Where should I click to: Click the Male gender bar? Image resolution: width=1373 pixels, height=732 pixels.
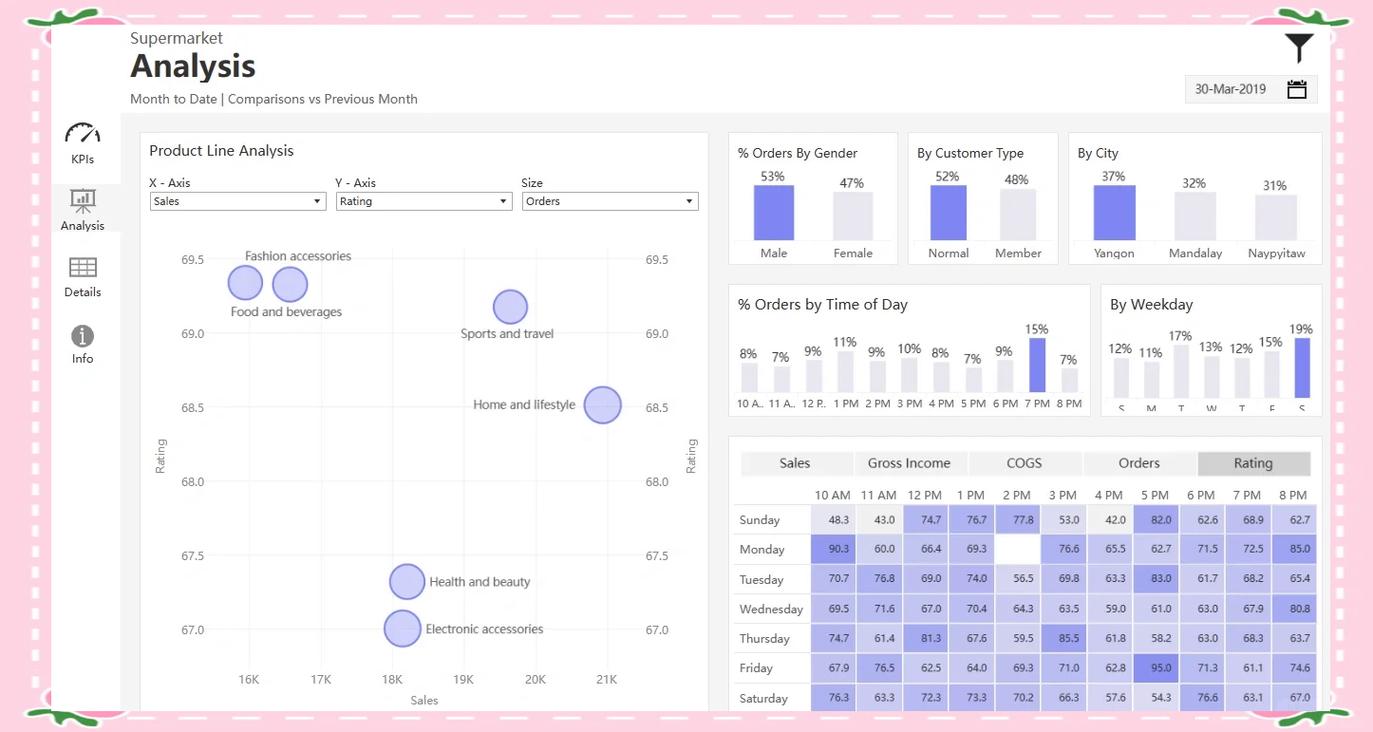pos(773,213)
